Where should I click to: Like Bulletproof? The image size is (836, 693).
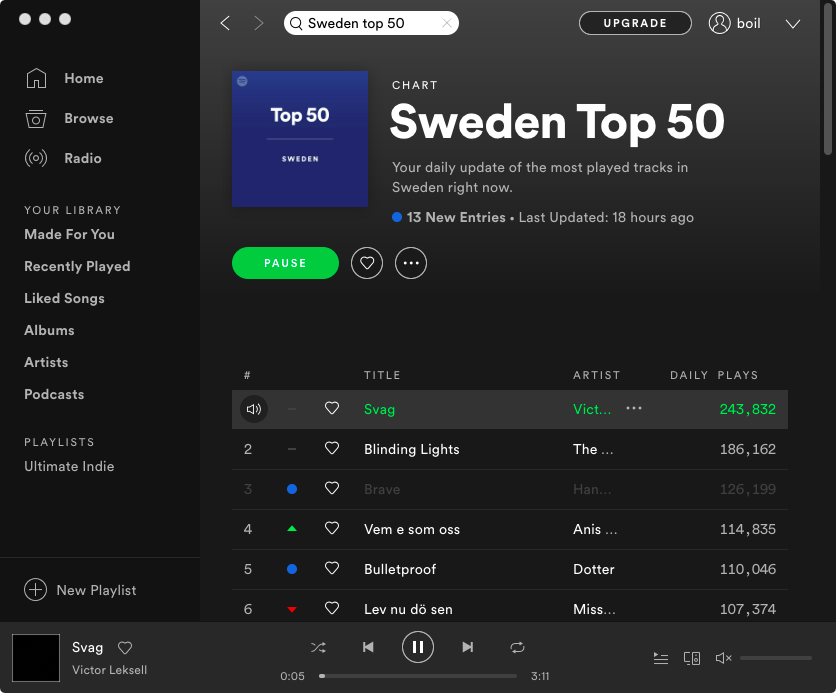click(332, 568)
